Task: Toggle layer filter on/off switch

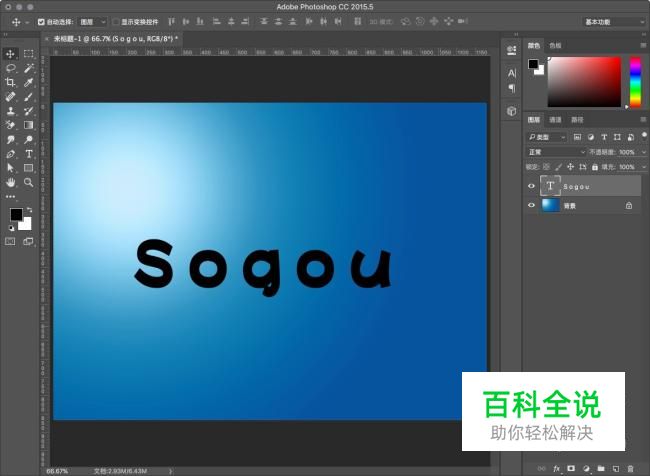Action: [x=644, y=135]
